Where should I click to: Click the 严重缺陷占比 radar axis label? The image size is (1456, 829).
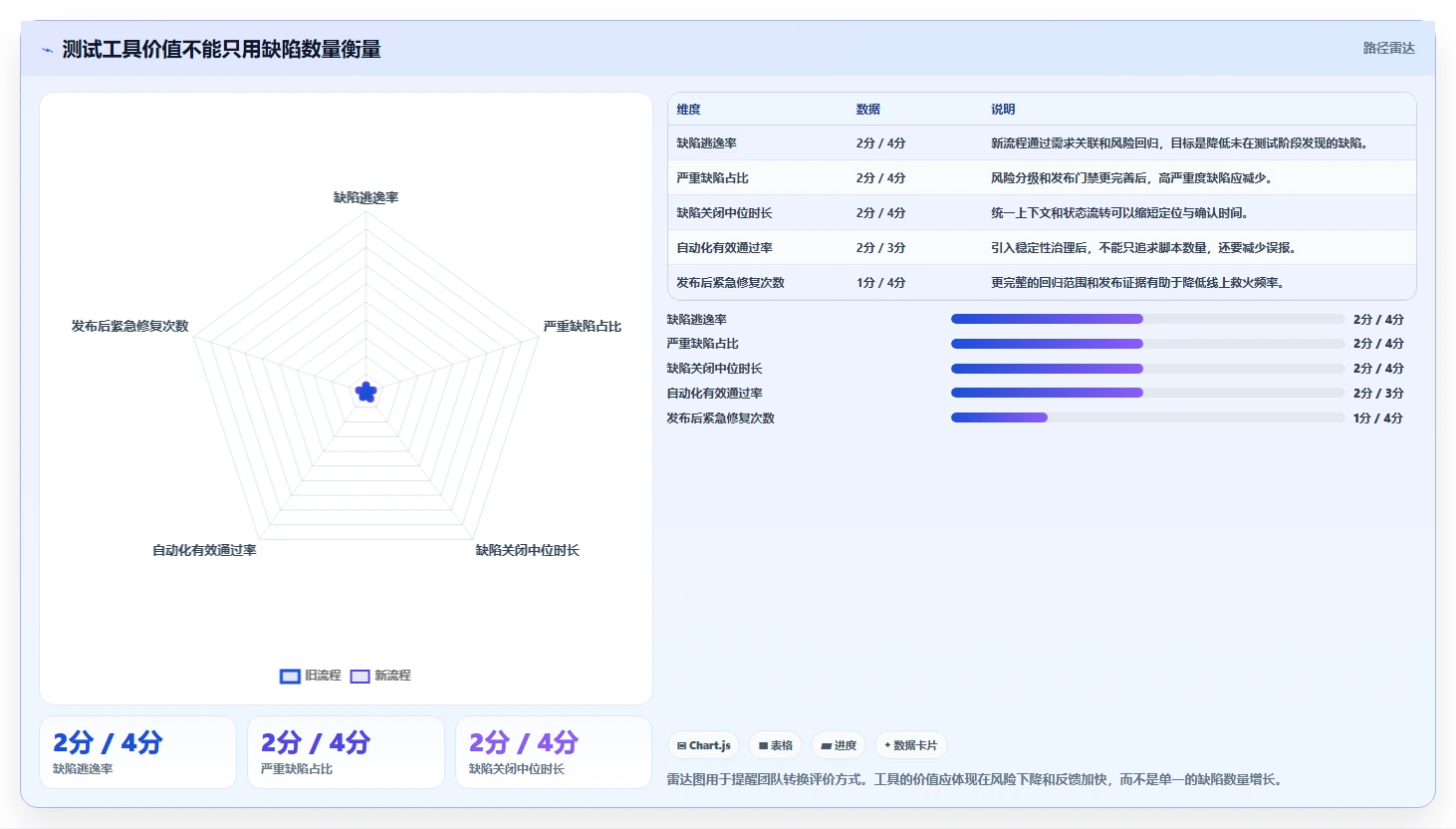[x=582, y=326]
